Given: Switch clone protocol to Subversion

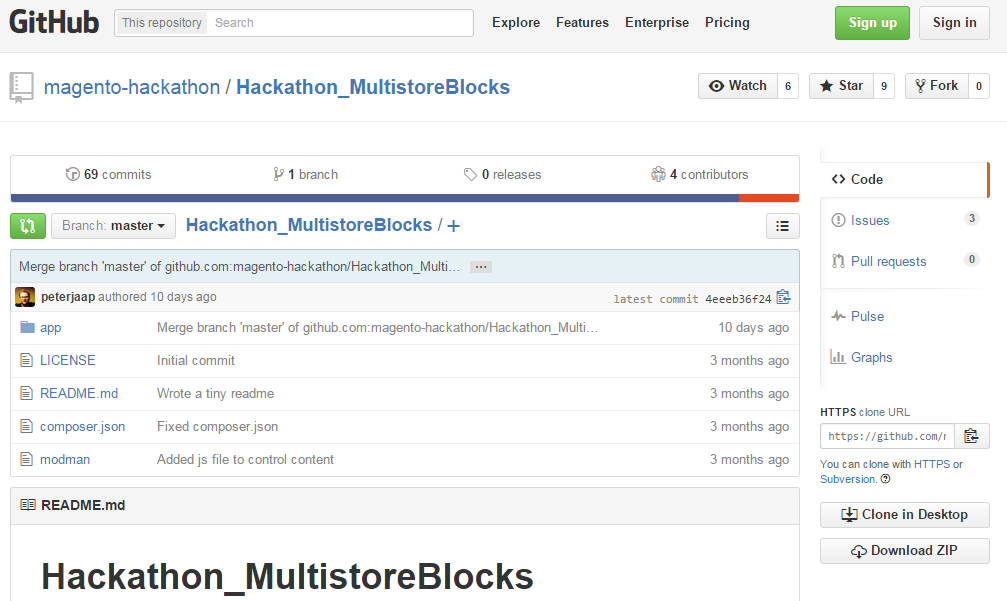Looking at the screenshot, I should [x=848, y=479].
